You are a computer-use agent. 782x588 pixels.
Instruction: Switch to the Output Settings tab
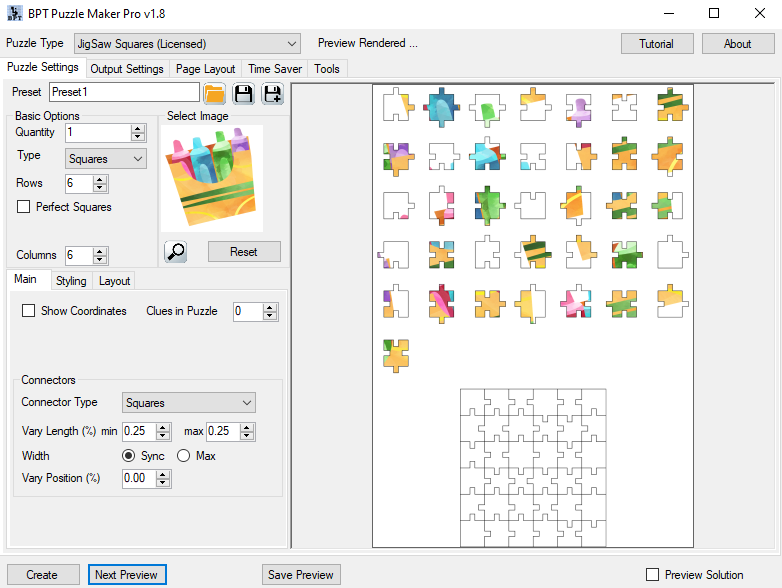tap(127, 69)
